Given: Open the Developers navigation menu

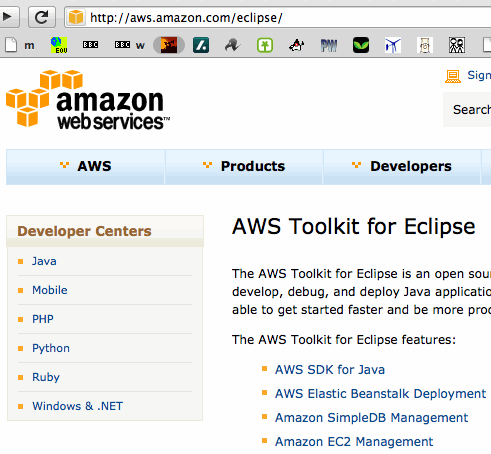Looking at the screenshot, I should point(402,167).
